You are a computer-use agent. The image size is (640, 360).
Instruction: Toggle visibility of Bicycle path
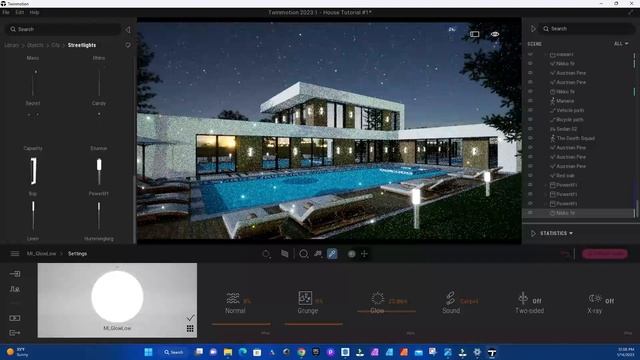(x=530, y=120)
